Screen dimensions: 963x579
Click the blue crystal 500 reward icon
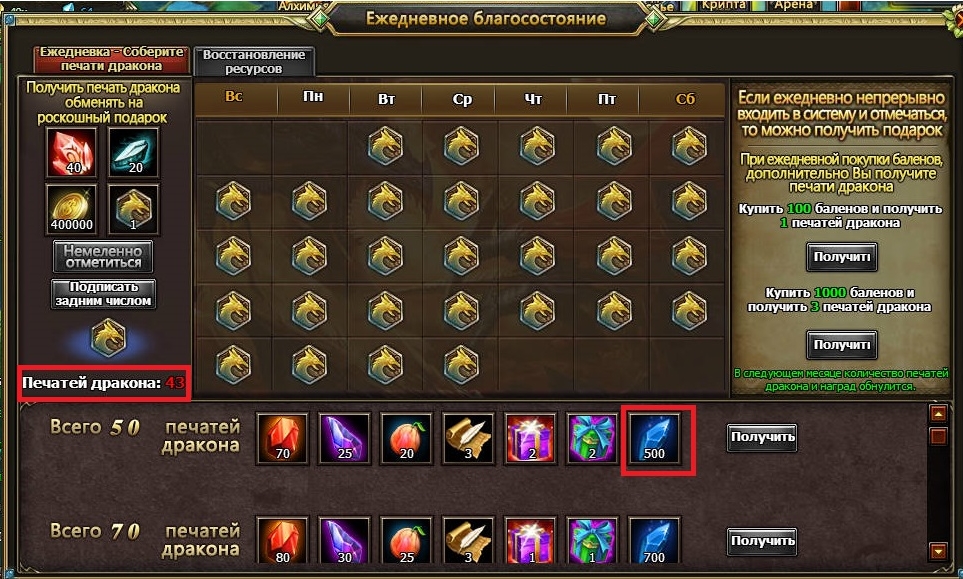coord(655,438)
